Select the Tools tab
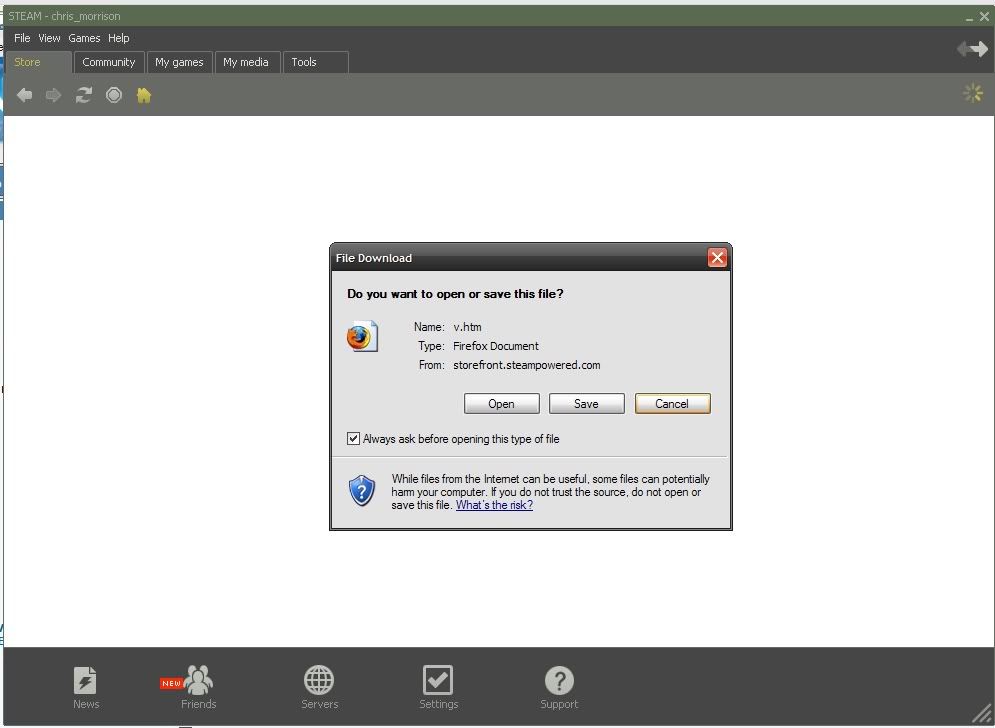The width and height of the screenshot is (995, 728). point(304,62)
